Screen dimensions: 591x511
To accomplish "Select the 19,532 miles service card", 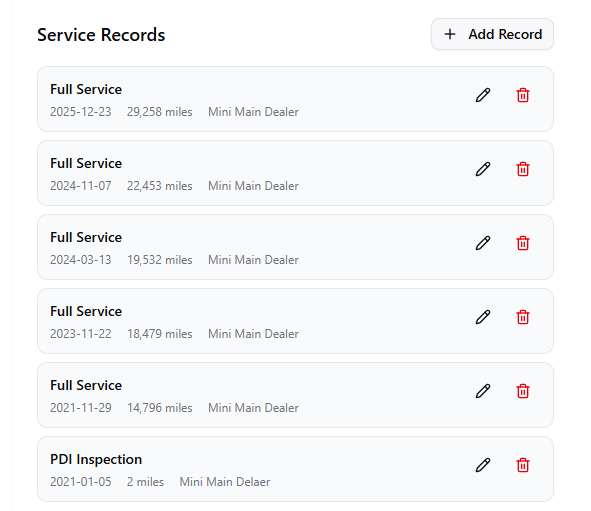I will [x=296, y=247].
